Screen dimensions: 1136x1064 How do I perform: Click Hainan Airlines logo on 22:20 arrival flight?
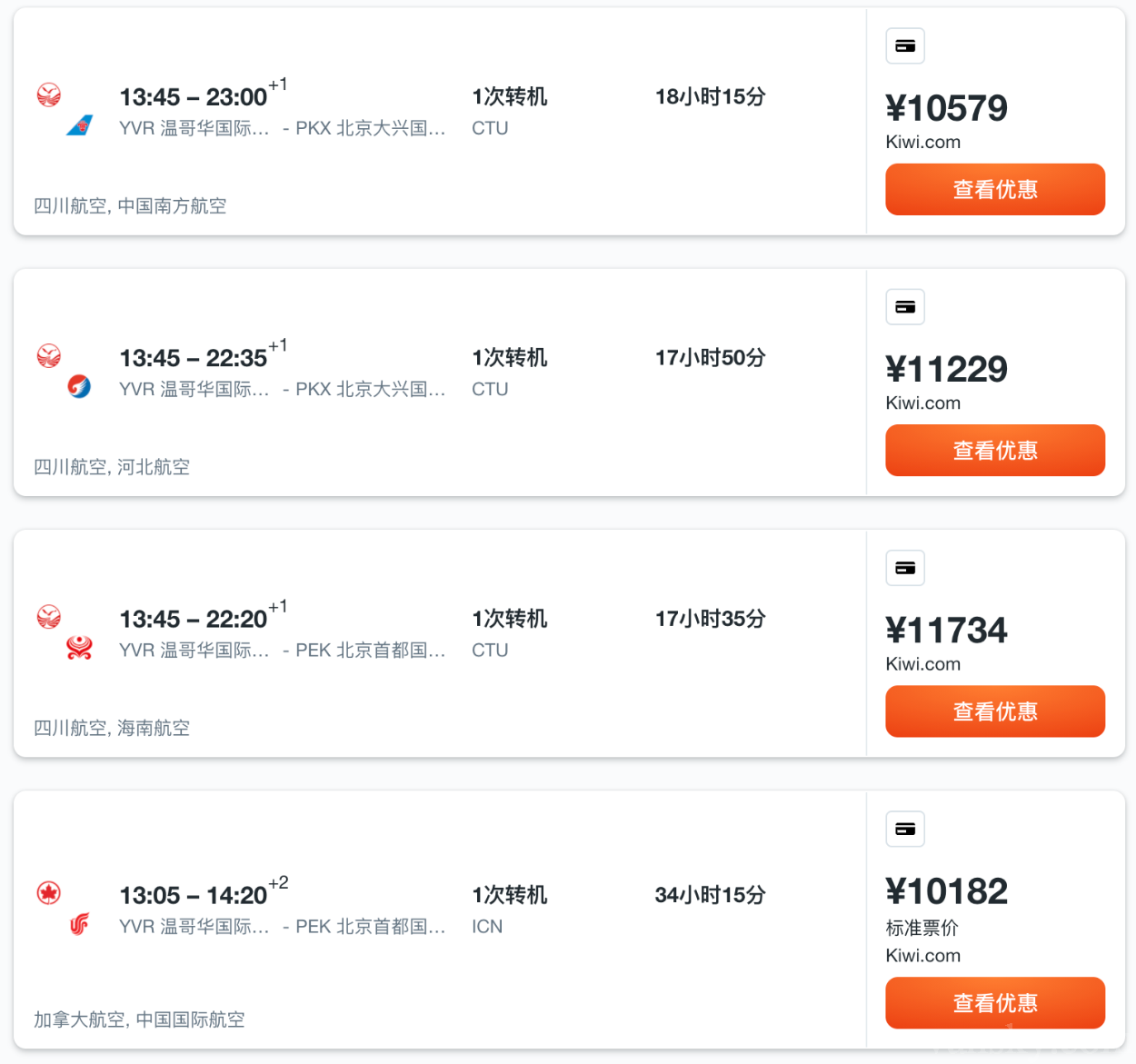(80, 648)
